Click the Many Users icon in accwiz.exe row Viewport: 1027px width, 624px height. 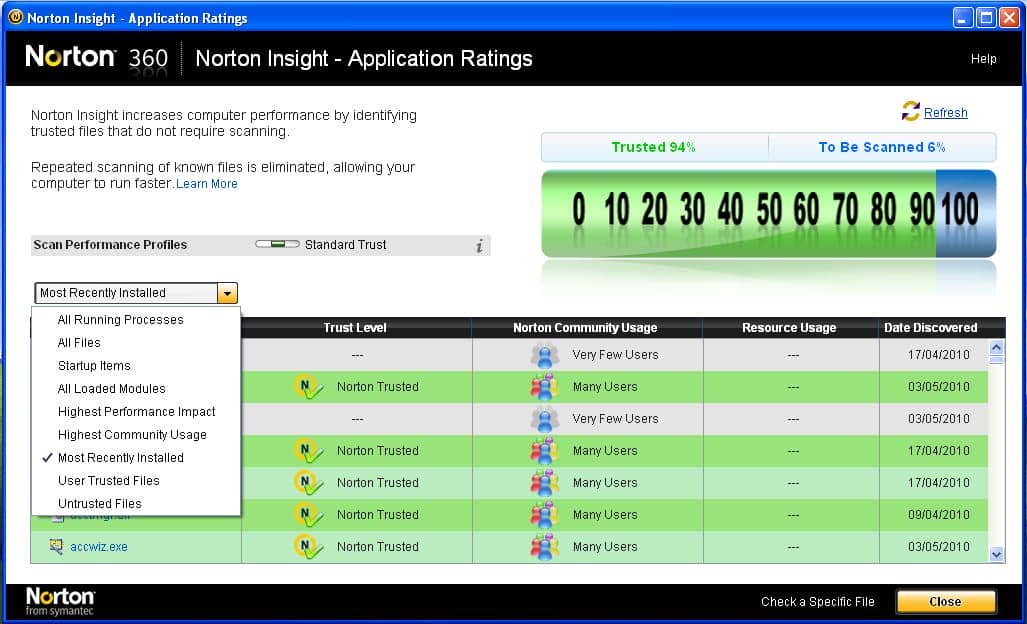[544, 547]
